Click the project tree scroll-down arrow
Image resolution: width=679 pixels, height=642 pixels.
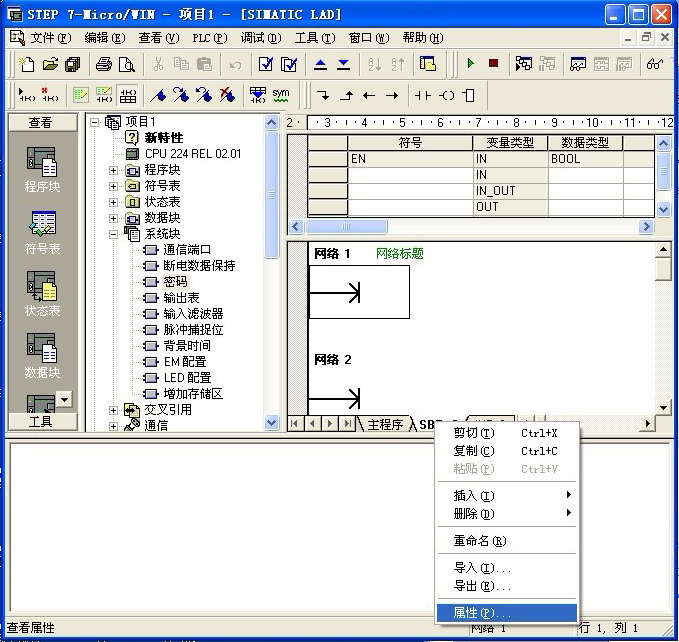(272, 422)
